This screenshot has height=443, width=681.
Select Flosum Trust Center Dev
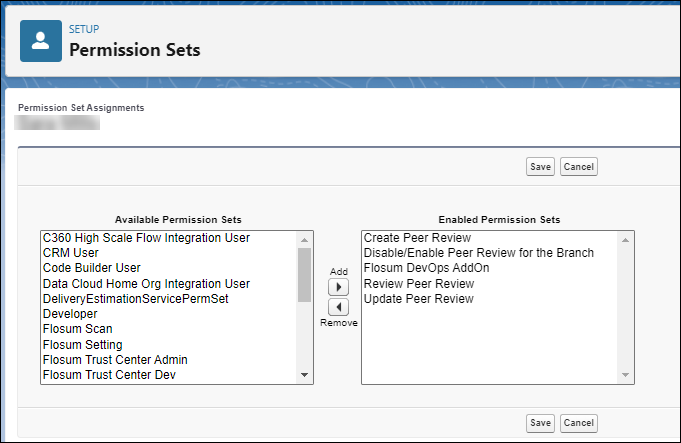(x=109, y=375)
